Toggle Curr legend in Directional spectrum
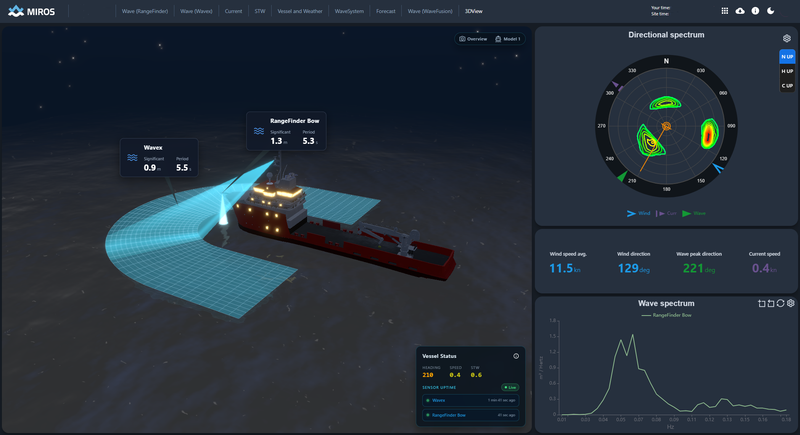The image size is (800, 435). point(666,213)
